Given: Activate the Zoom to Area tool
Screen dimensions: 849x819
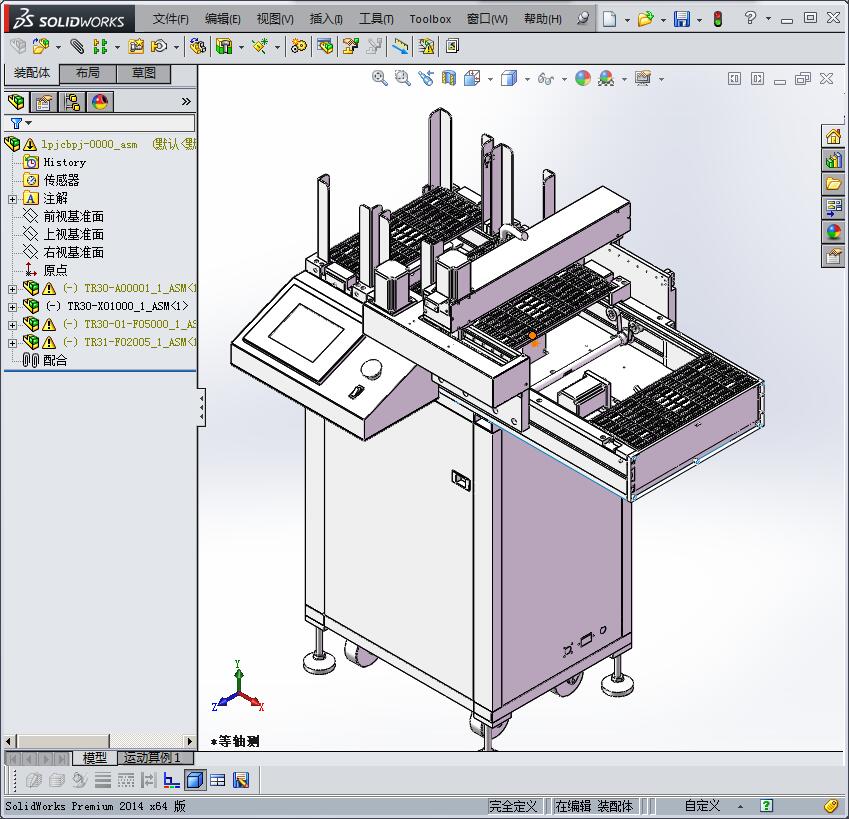Looking at the screenshot, I should [402, 78].
